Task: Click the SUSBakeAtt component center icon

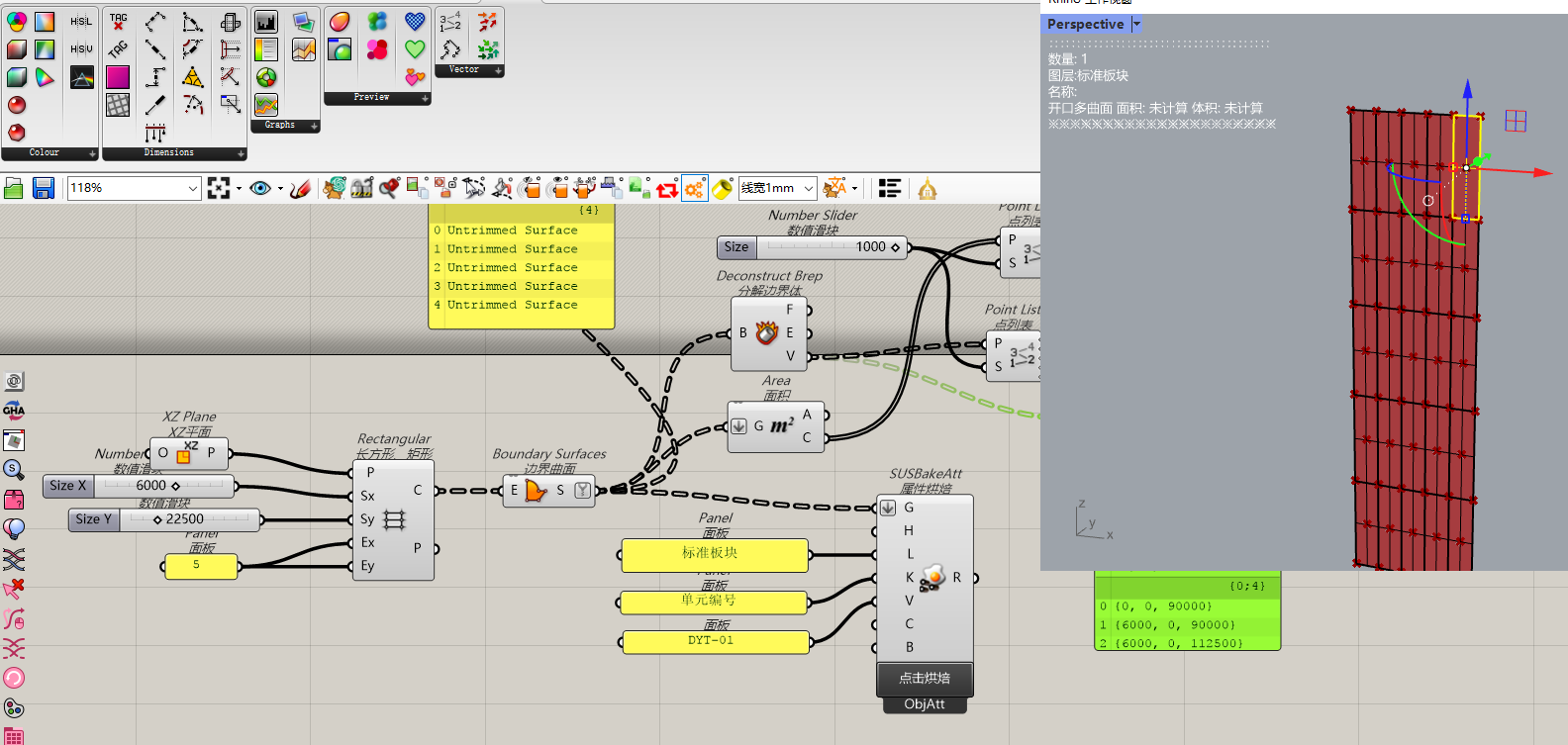Action: click(931, 578)
